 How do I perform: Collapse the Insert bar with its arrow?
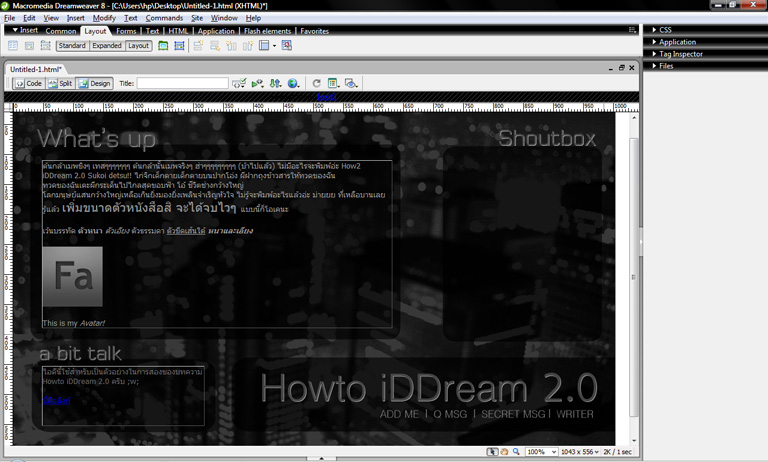(x=15, y=30)
